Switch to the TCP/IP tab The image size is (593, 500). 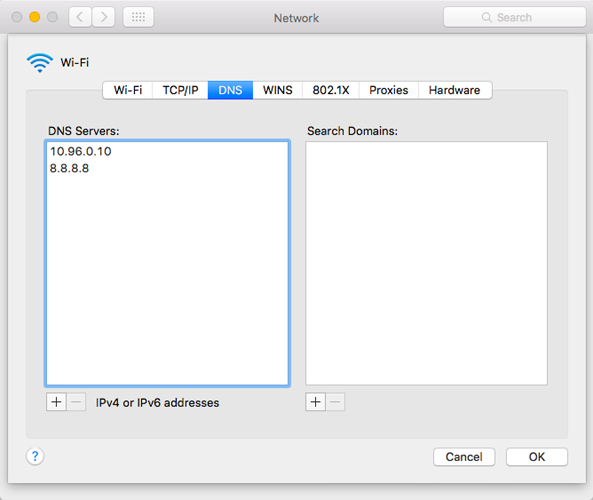(x=180, y=90)
